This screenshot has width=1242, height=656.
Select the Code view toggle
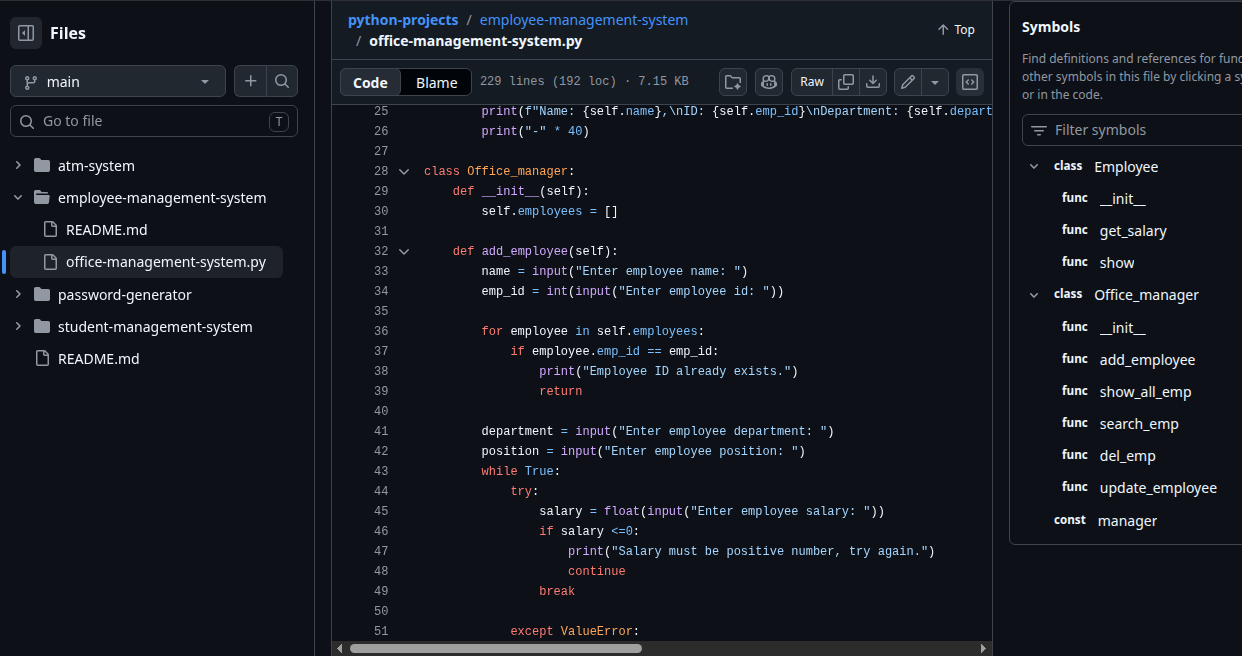click(x=370, y=82)
